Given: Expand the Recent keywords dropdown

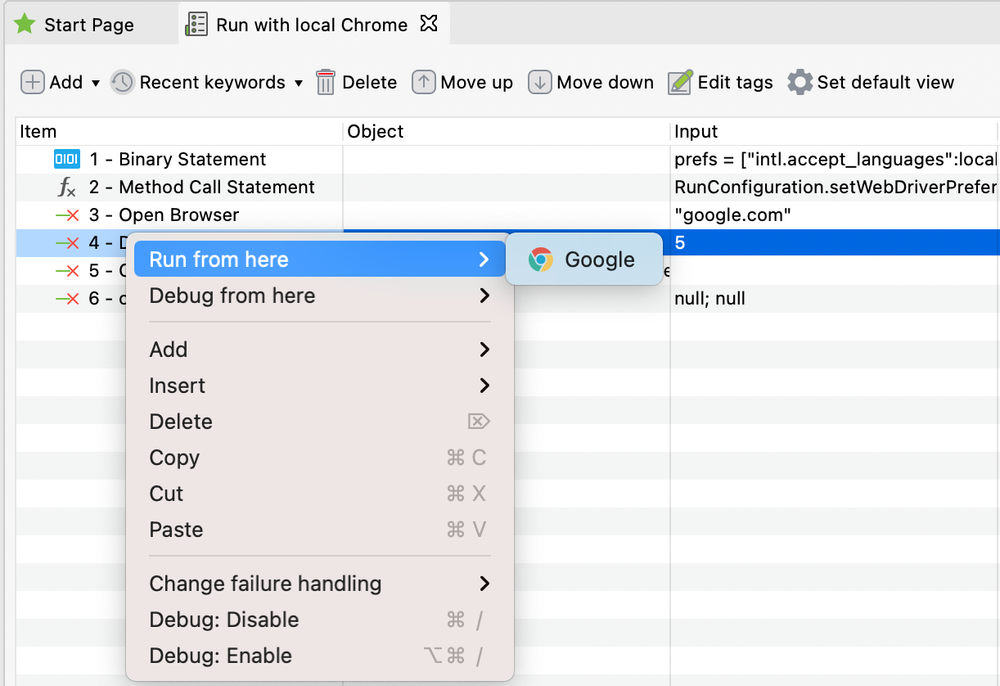Looking at the screenshot, I should 299,84.
